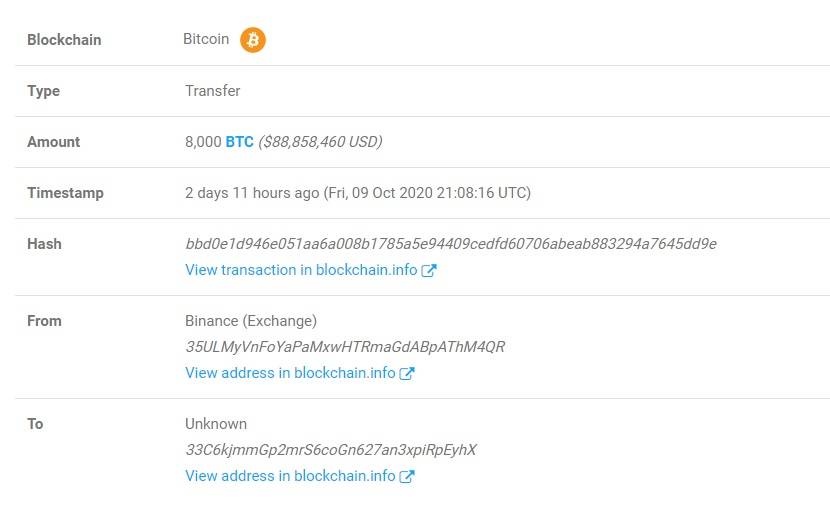The image size is (830, 513).
Task: Click the Transfer type value
Action: (x=213, y=91)
